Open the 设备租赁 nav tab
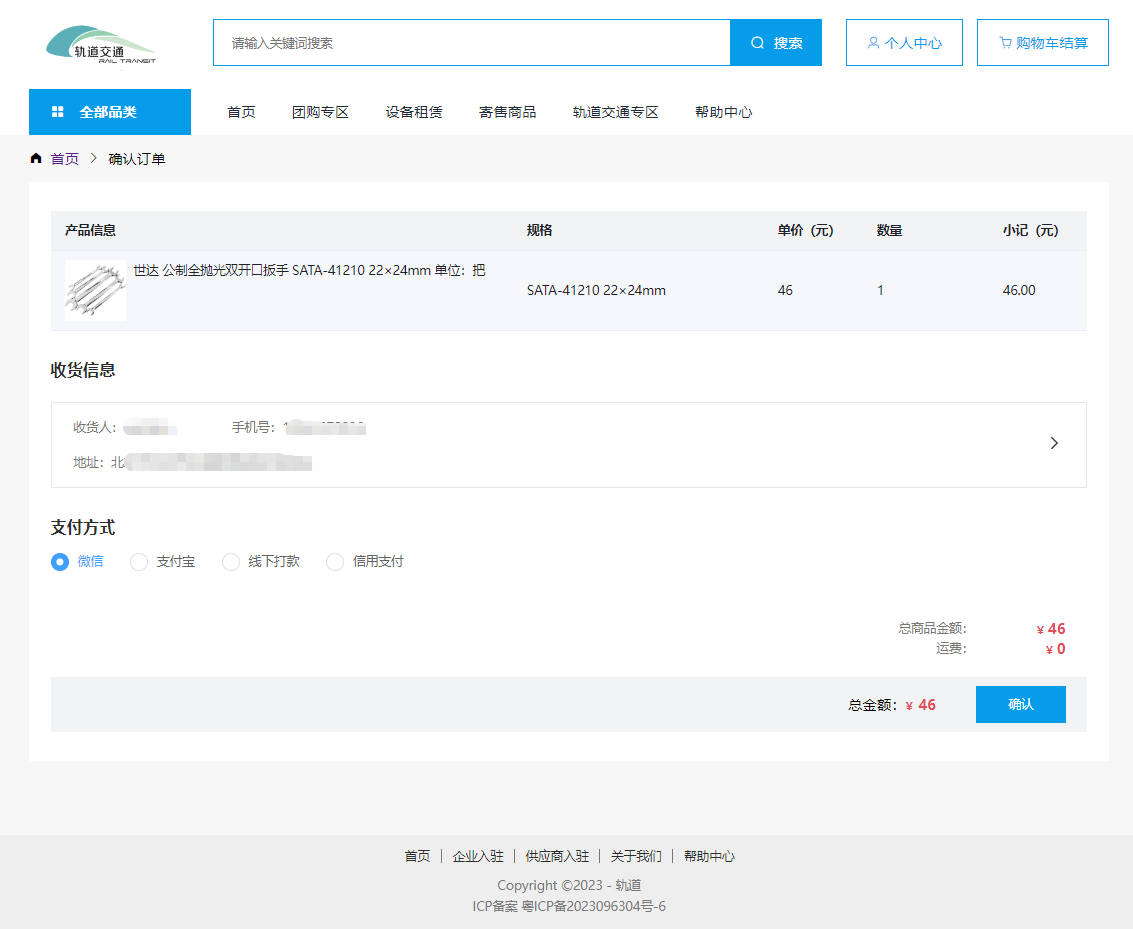1133x929 pixels. point(414,112)
